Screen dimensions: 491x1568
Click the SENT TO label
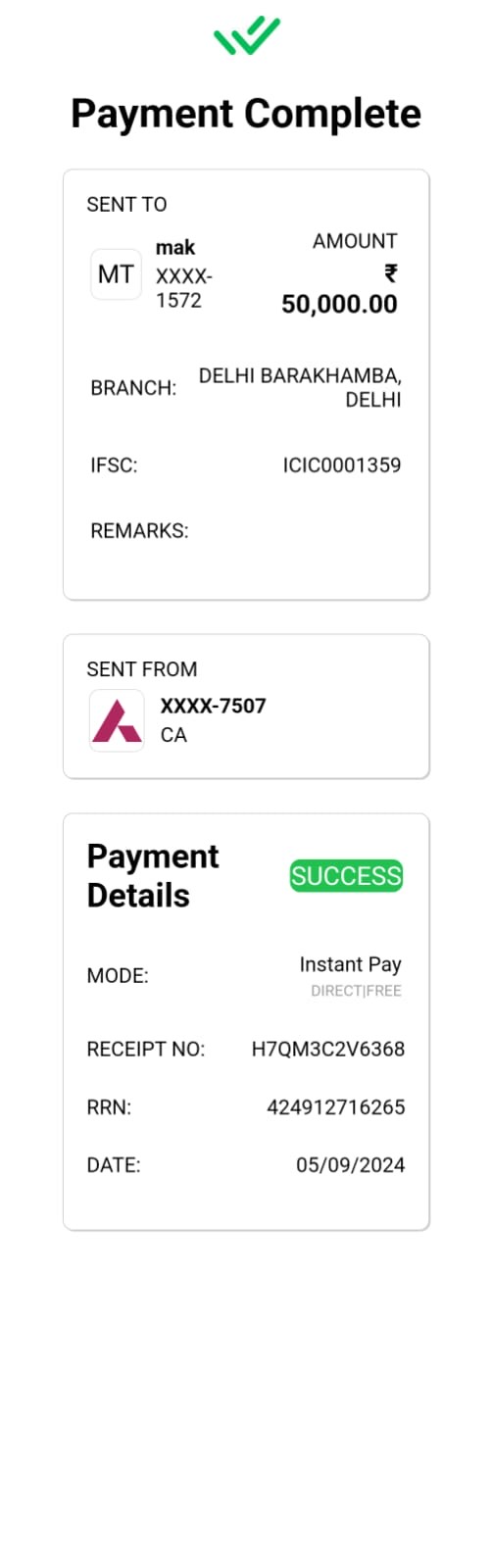pos(126,205)
